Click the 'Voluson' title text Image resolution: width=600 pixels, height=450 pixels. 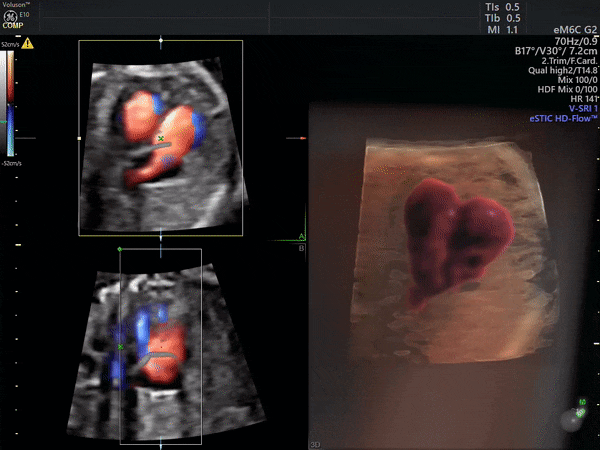point(16,5)
